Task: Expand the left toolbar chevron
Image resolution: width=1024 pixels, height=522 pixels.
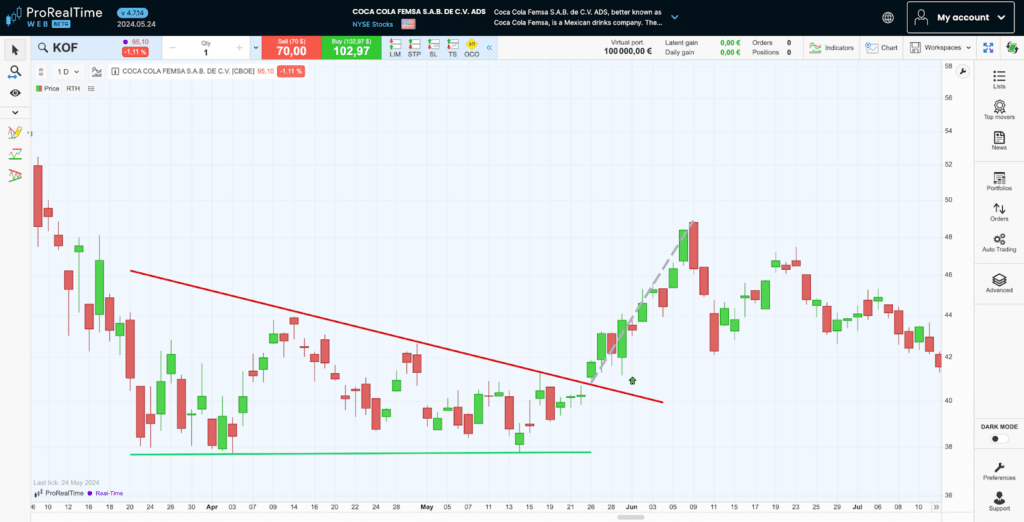Action: coord(15,112)
